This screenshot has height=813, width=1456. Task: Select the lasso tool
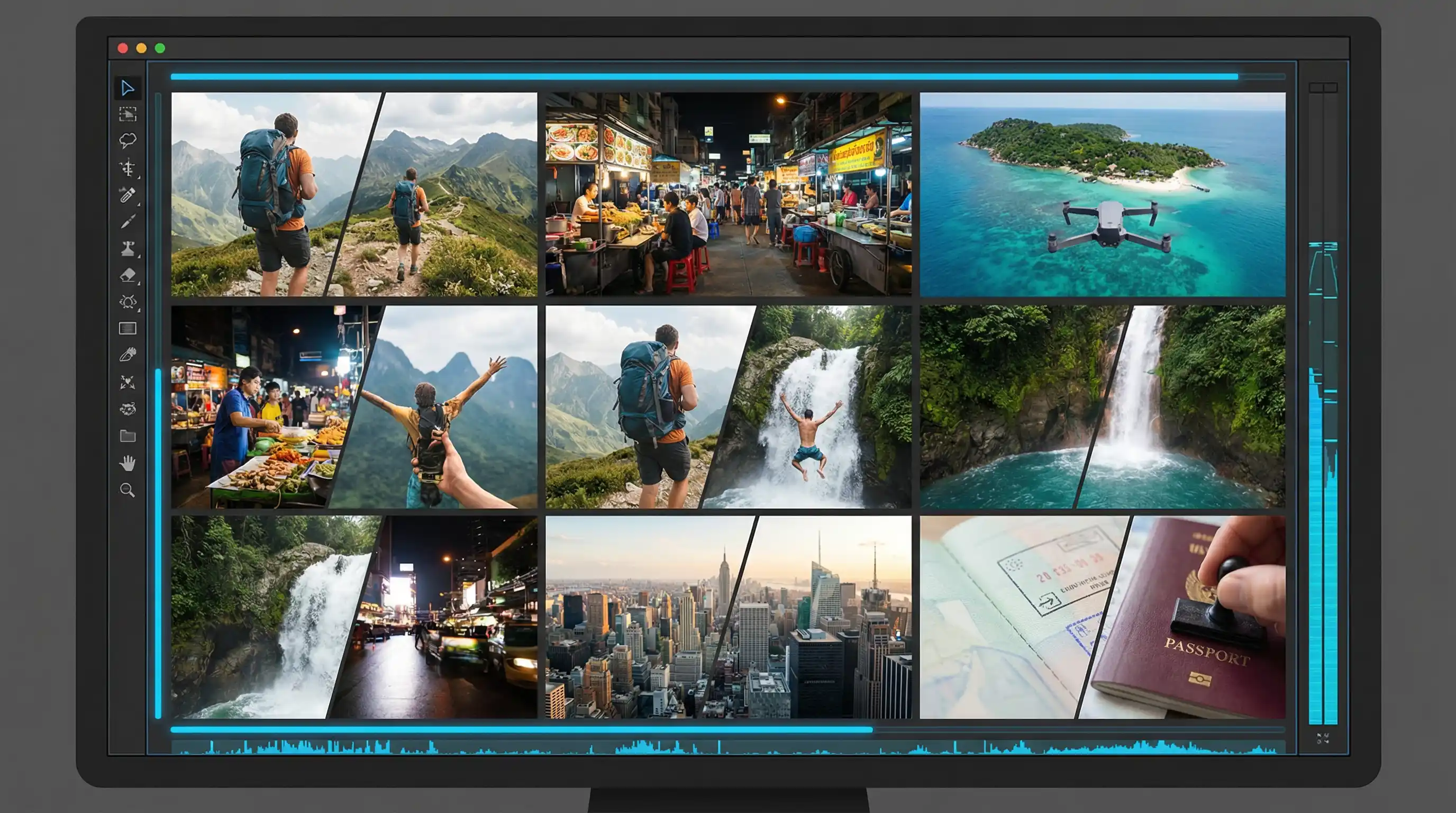click(x=127, y=140)
